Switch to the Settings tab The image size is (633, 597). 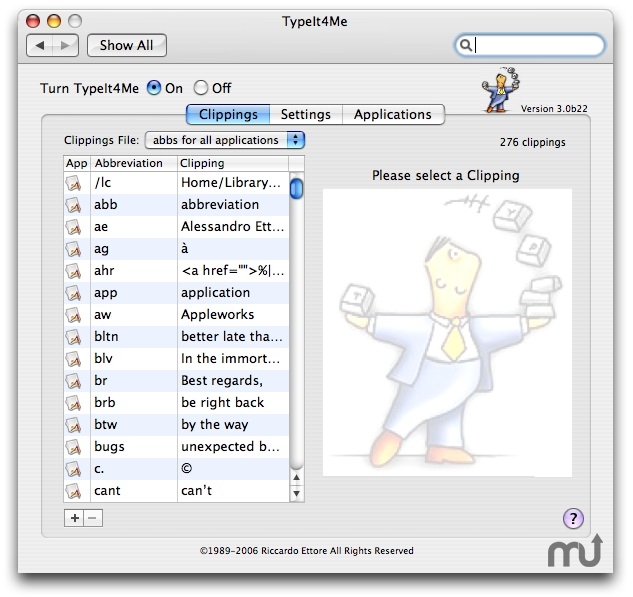click(x=306, y=115)
